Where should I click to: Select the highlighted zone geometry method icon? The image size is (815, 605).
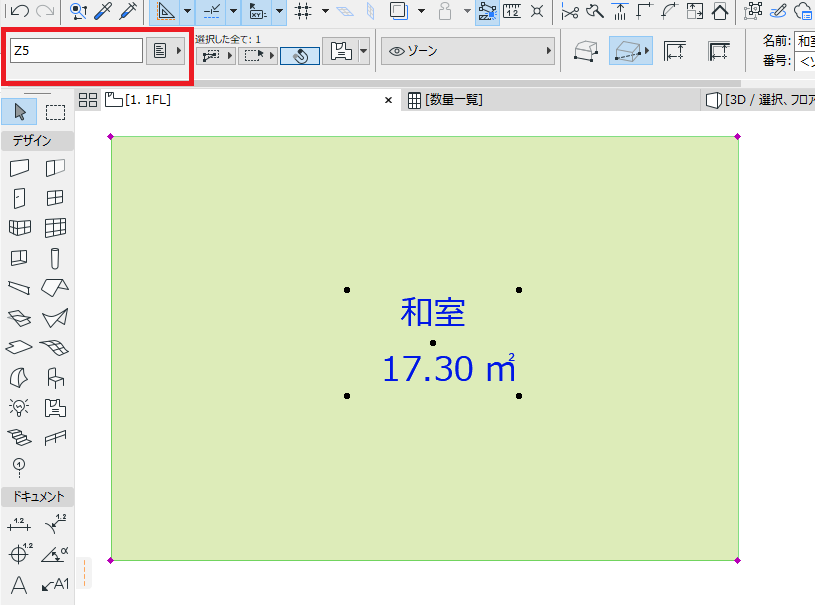click(x=630, y=51)
